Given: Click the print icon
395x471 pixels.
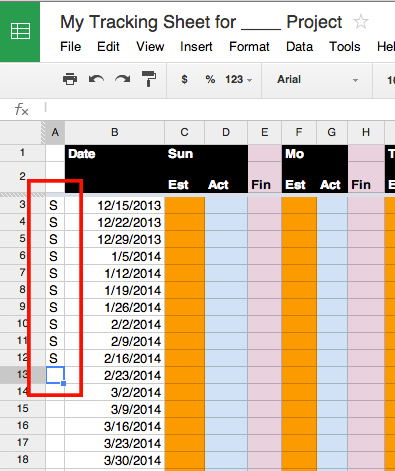Looking at the screenshot, I should click(x=70, y=80).
